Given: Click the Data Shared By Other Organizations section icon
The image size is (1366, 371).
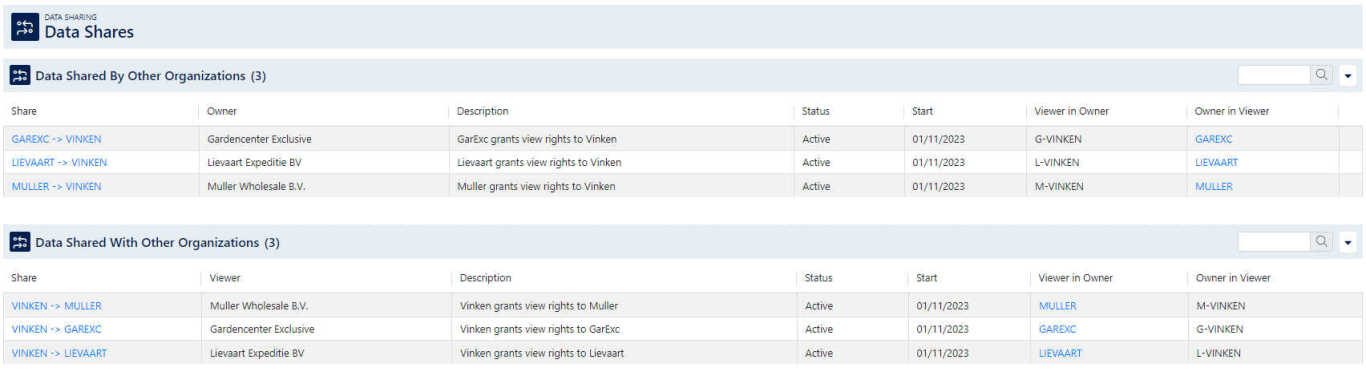Looking at the screenshot, I should (20, 76).
